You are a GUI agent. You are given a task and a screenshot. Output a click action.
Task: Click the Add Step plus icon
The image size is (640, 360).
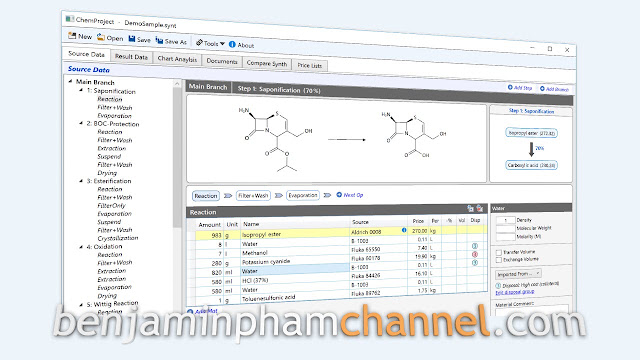510,87
